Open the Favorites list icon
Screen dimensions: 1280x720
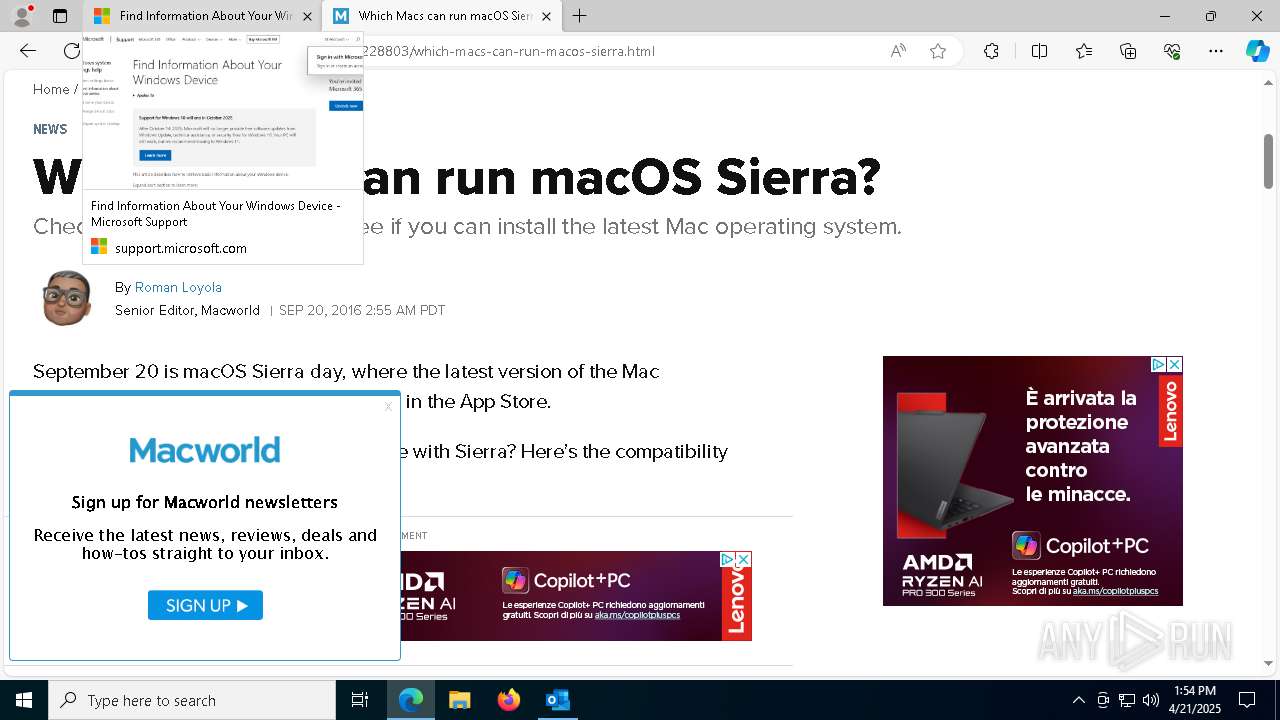pos(1084,51)
